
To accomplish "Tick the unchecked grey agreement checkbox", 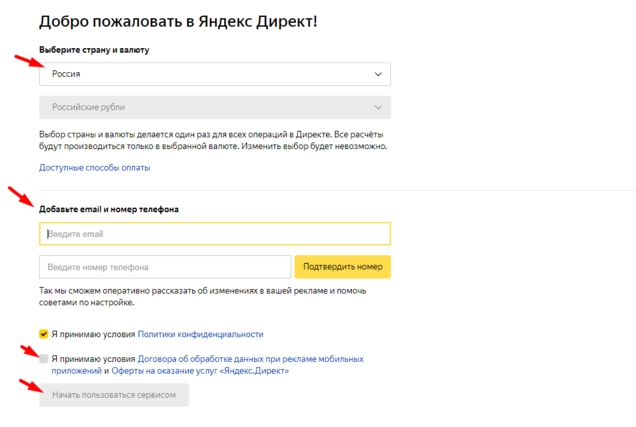I will click(43, 358).
